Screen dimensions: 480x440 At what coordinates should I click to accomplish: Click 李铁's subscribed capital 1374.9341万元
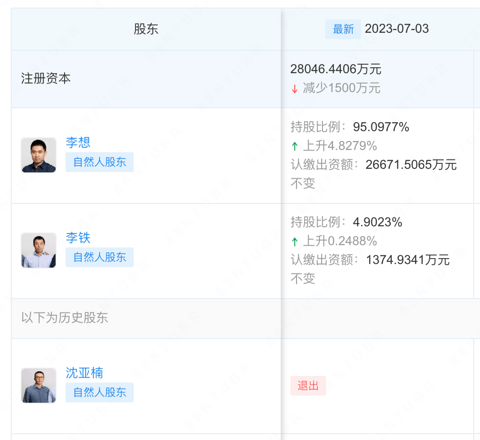(408, 260)
